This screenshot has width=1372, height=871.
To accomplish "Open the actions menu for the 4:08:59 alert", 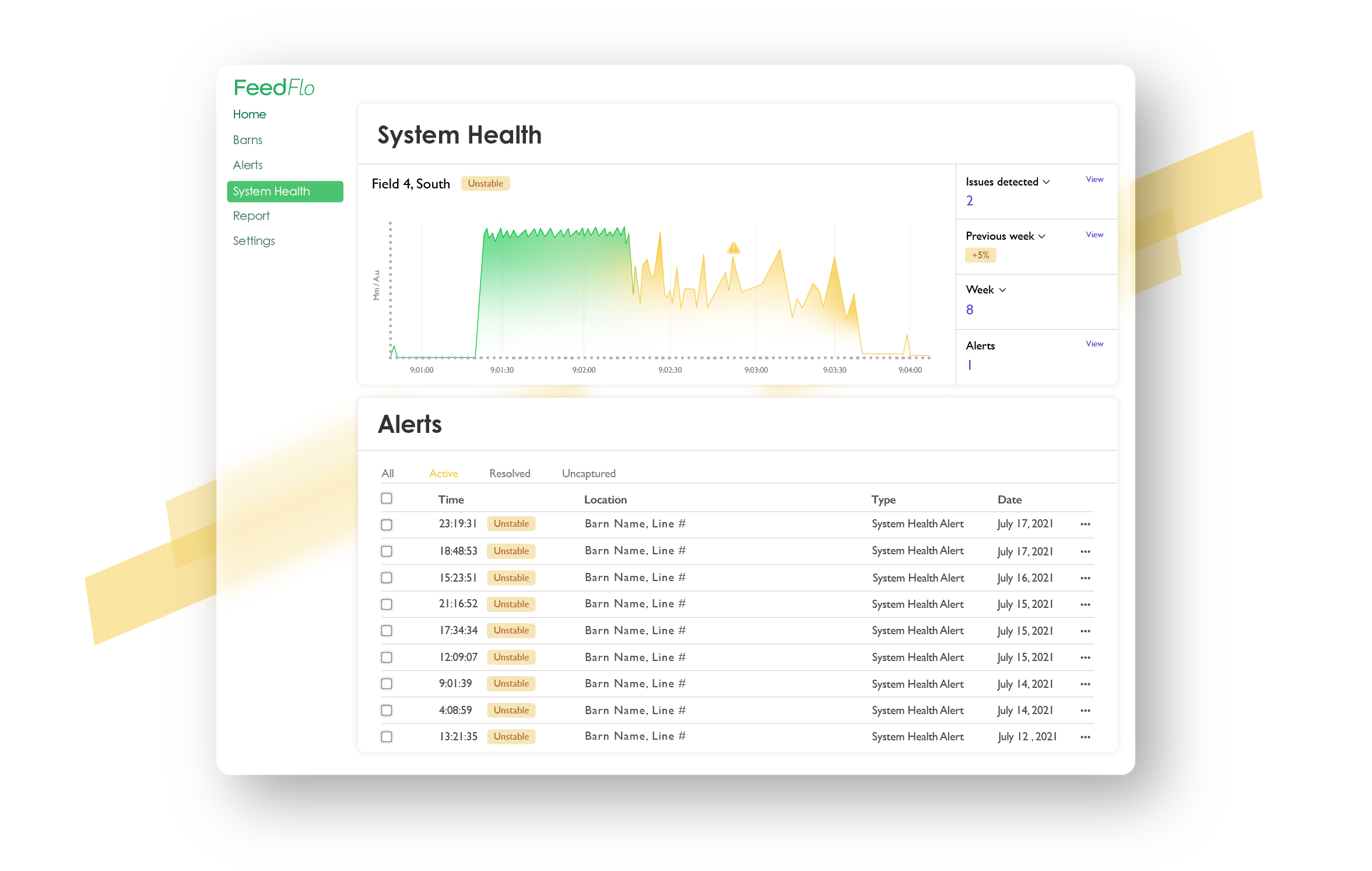I will coord(1086,711).
